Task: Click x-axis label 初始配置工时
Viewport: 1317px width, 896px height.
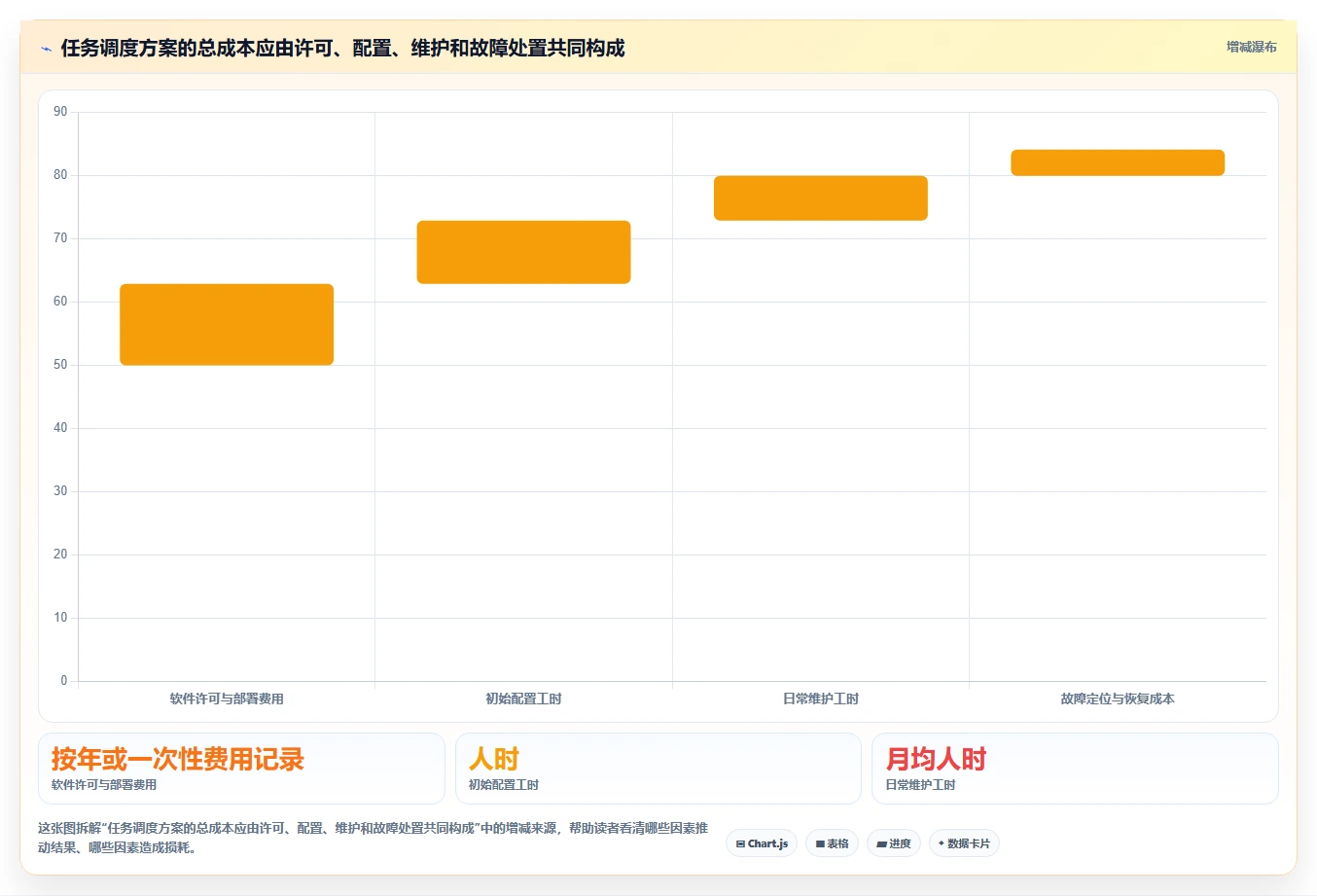Action: tap(523, 699)
